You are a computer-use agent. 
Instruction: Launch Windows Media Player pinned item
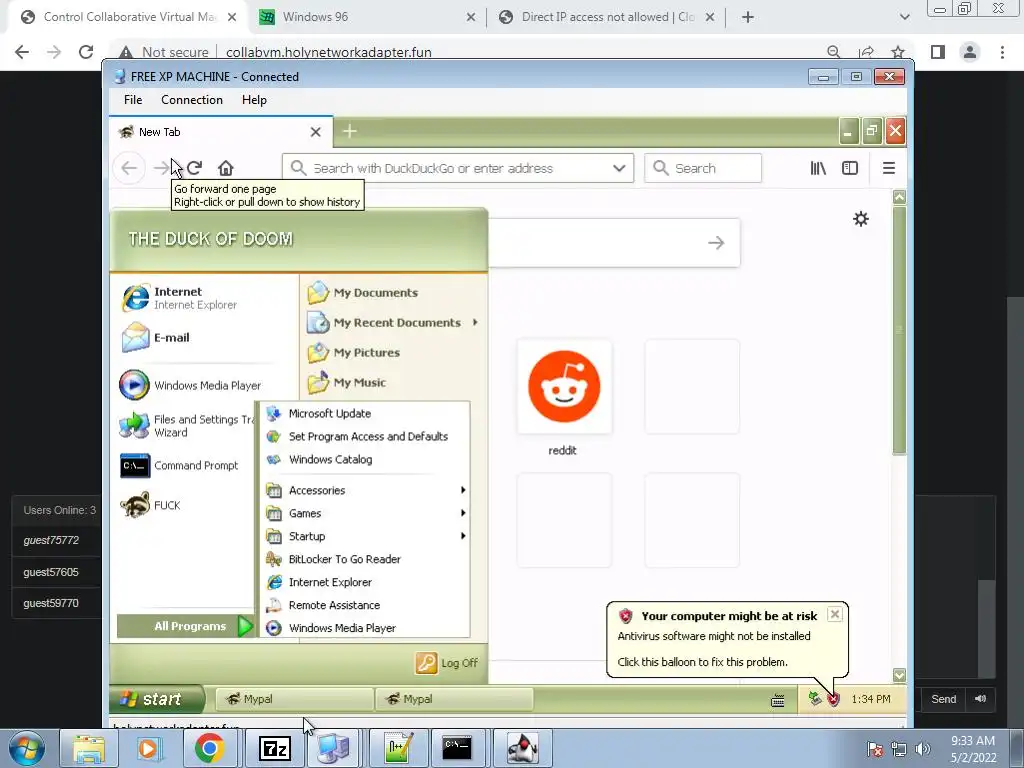click(x=190, y=385)
